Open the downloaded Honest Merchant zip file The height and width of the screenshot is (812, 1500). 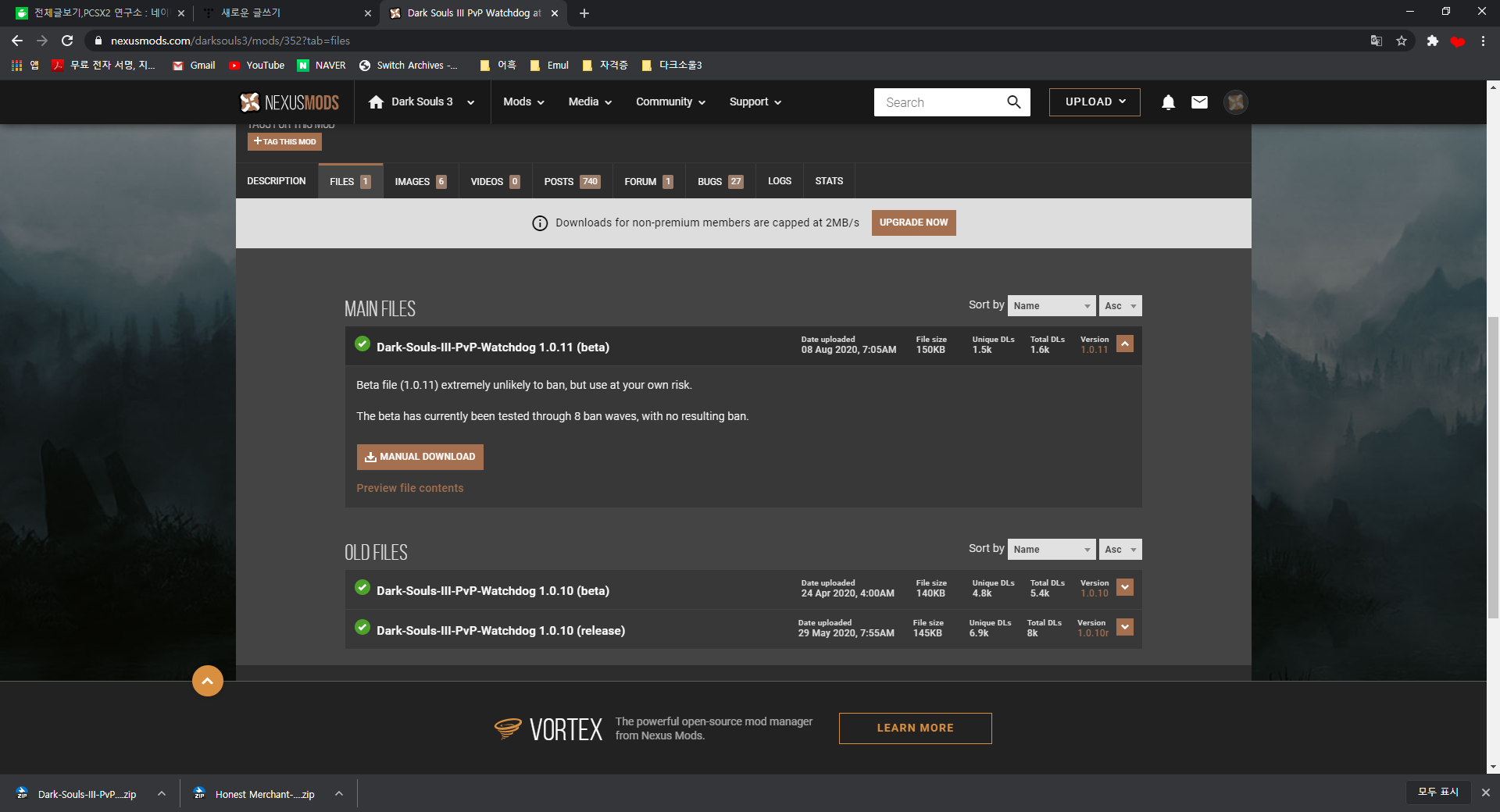(255, 794)
